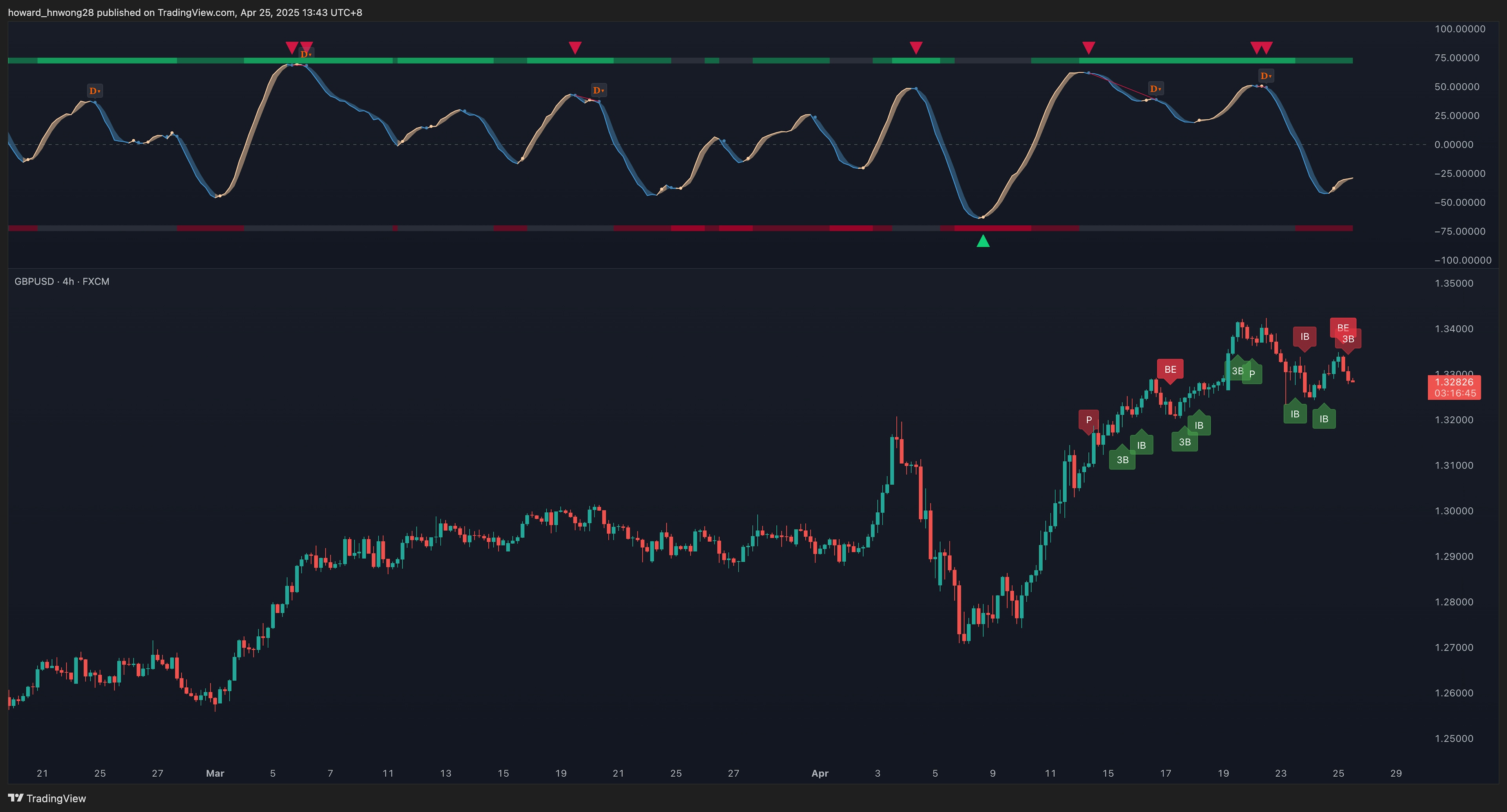Click the GBPUSD 4h FXCM symbol label
Viewport: 1507px width, 812px height.
(x=62, y=281)
